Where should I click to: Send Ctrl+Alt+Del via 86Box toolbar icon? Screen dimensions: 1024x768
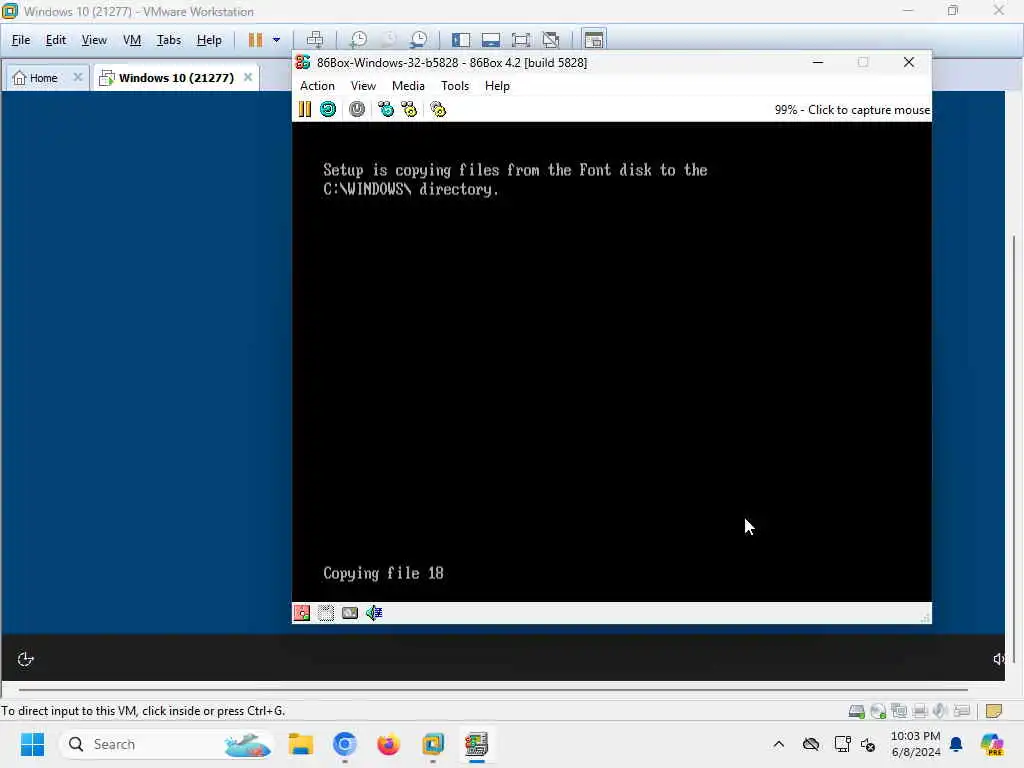point(386,109)
